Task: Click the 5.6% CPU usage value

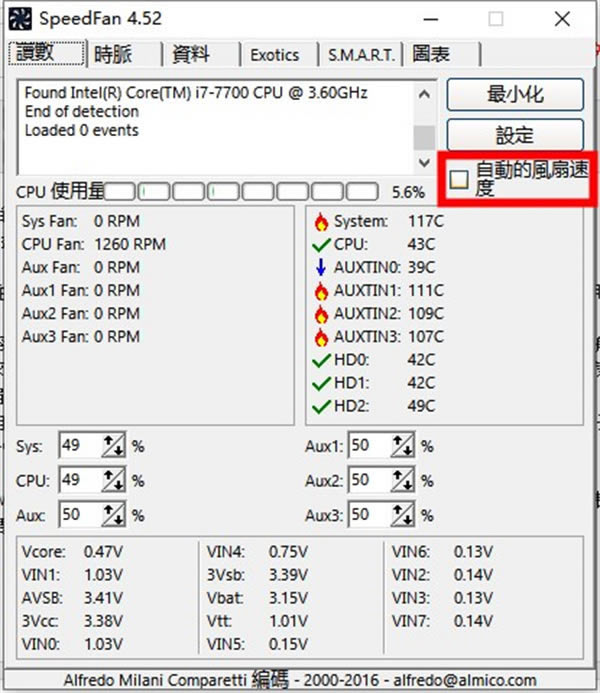Action: [x=408, y=192]
